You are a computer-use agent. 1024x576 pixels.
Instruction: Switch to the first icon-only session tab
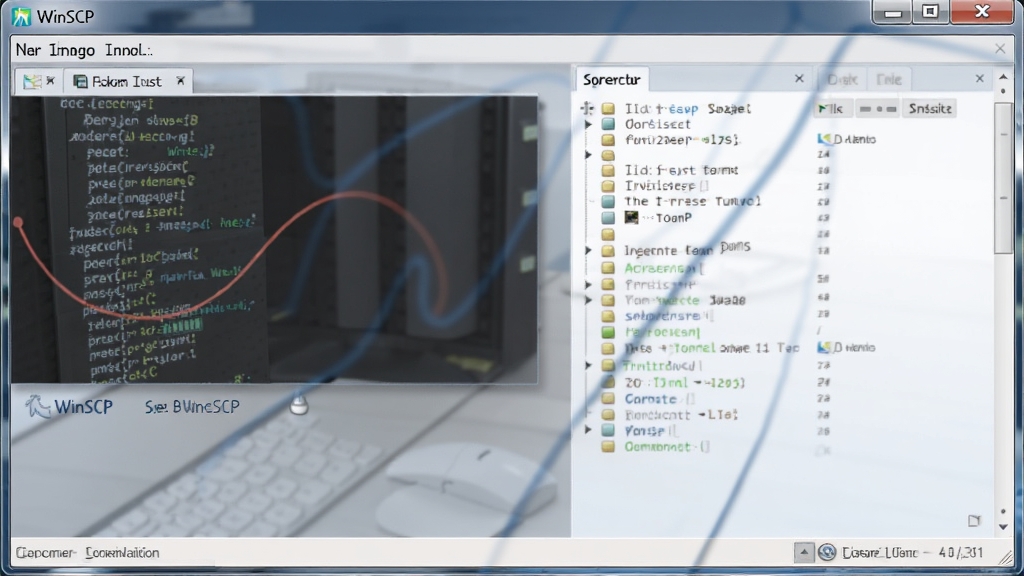tap(32, 81)
